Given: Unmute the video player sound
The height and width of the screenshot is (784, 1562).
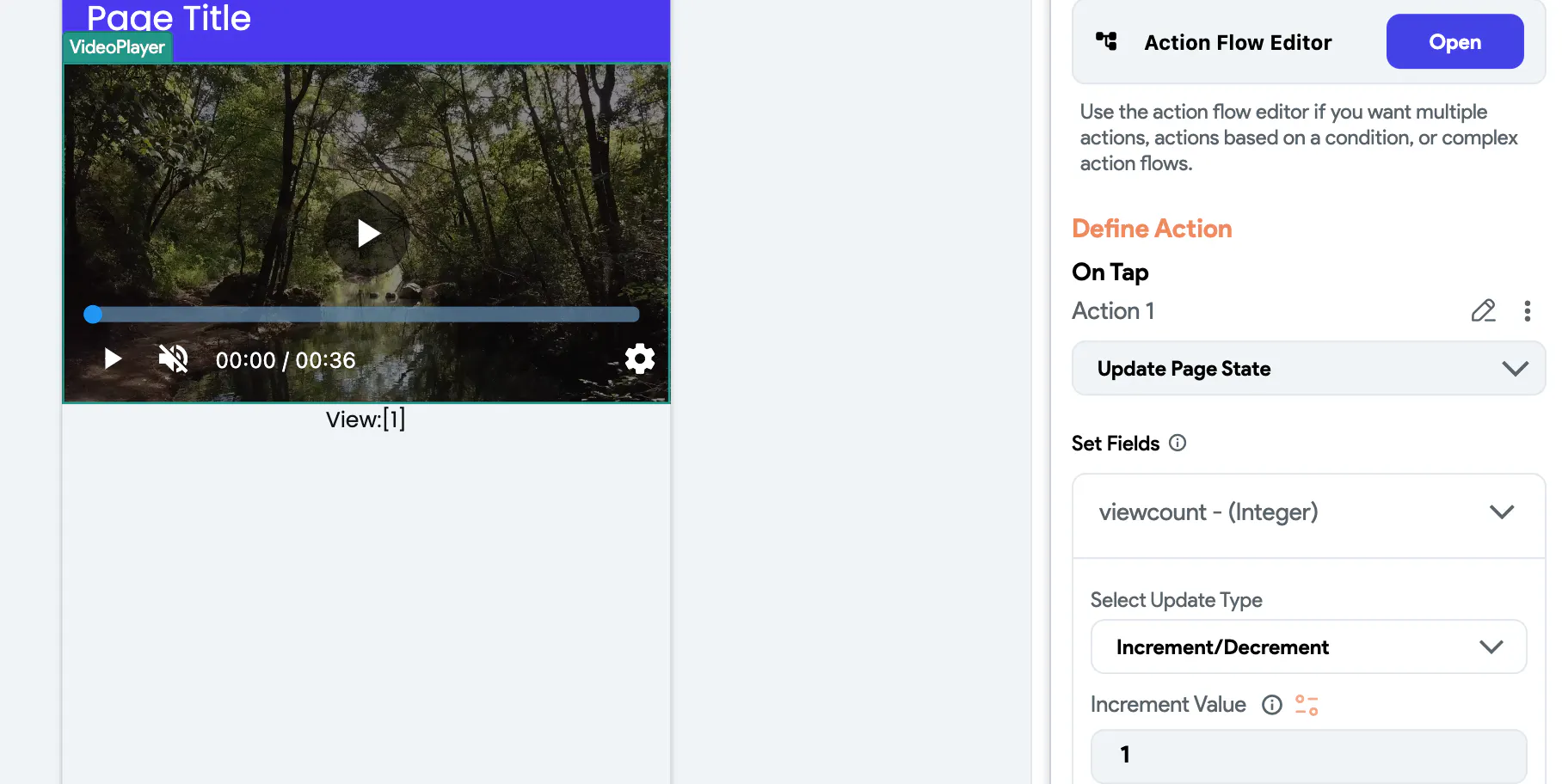Looking at the screenshot, I should tap(173, 358).
